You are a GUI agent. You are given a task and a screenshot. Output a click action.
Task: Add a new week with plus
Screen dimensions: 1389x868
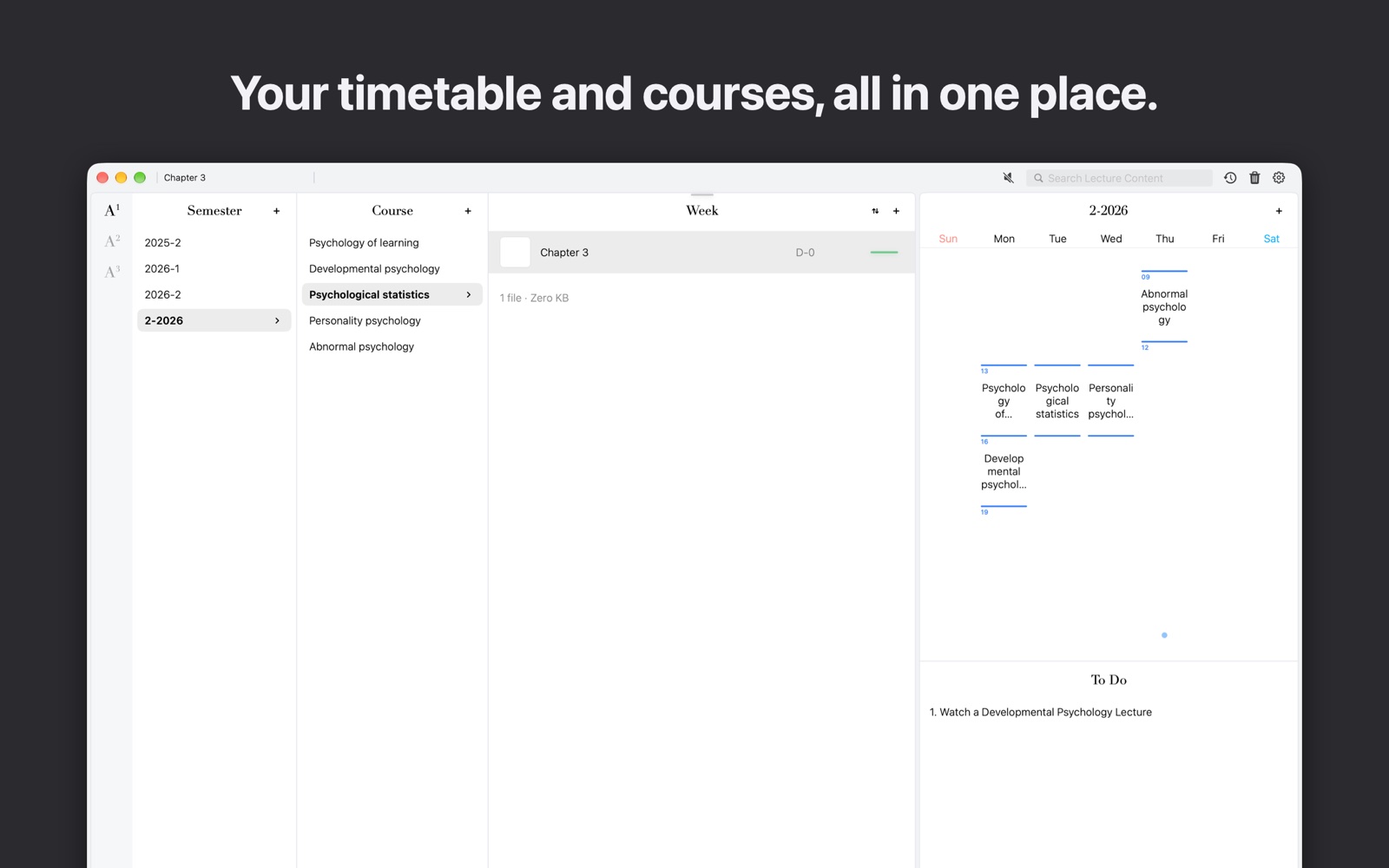click(x=897, y=211)
